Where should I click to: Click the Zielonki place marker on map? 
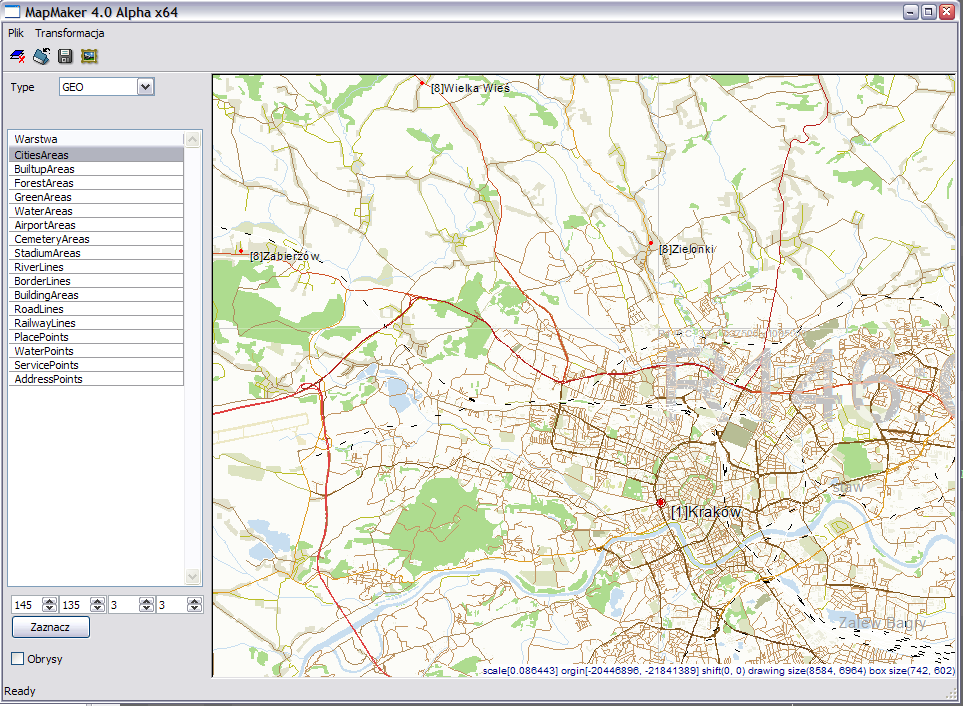(650, 243)
